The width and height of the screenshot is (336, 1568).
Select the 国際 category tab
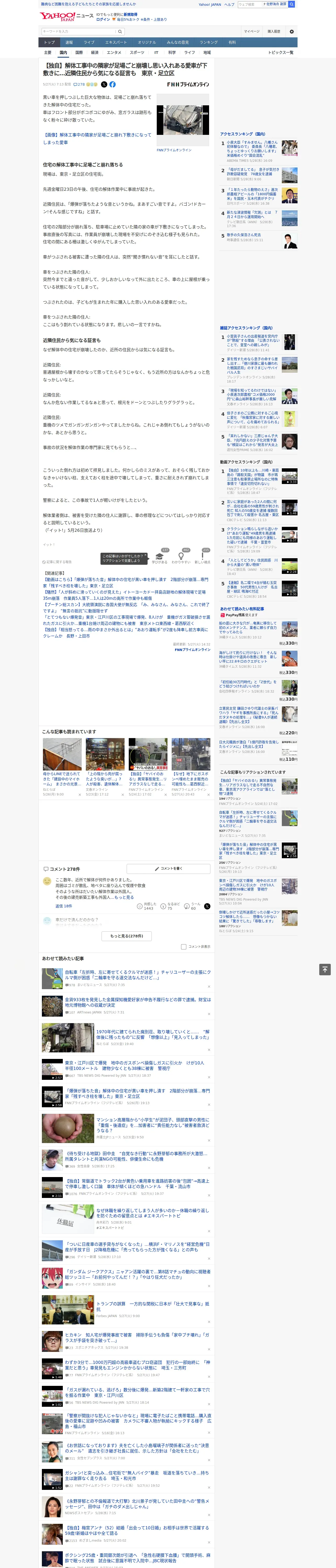point(79,53)
